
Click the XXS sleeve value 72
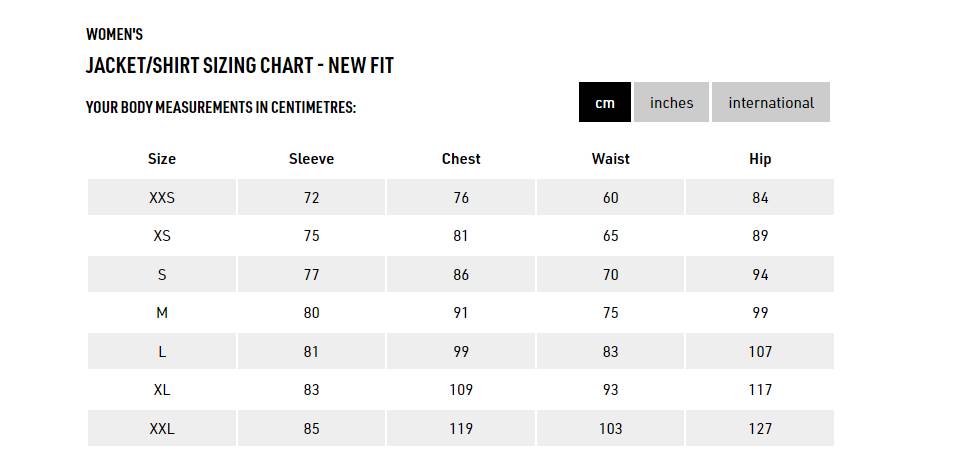click(x=311, y=197)
